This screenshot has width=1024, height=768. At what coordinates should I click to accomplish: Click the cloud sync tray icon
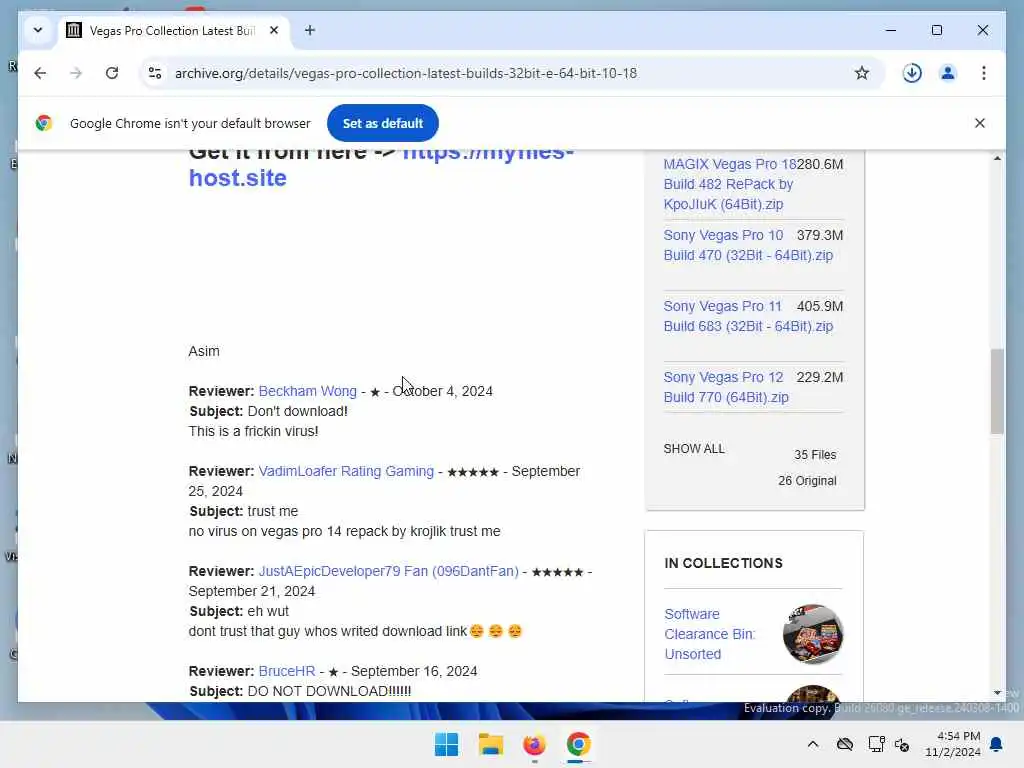(x=844, y=744)
